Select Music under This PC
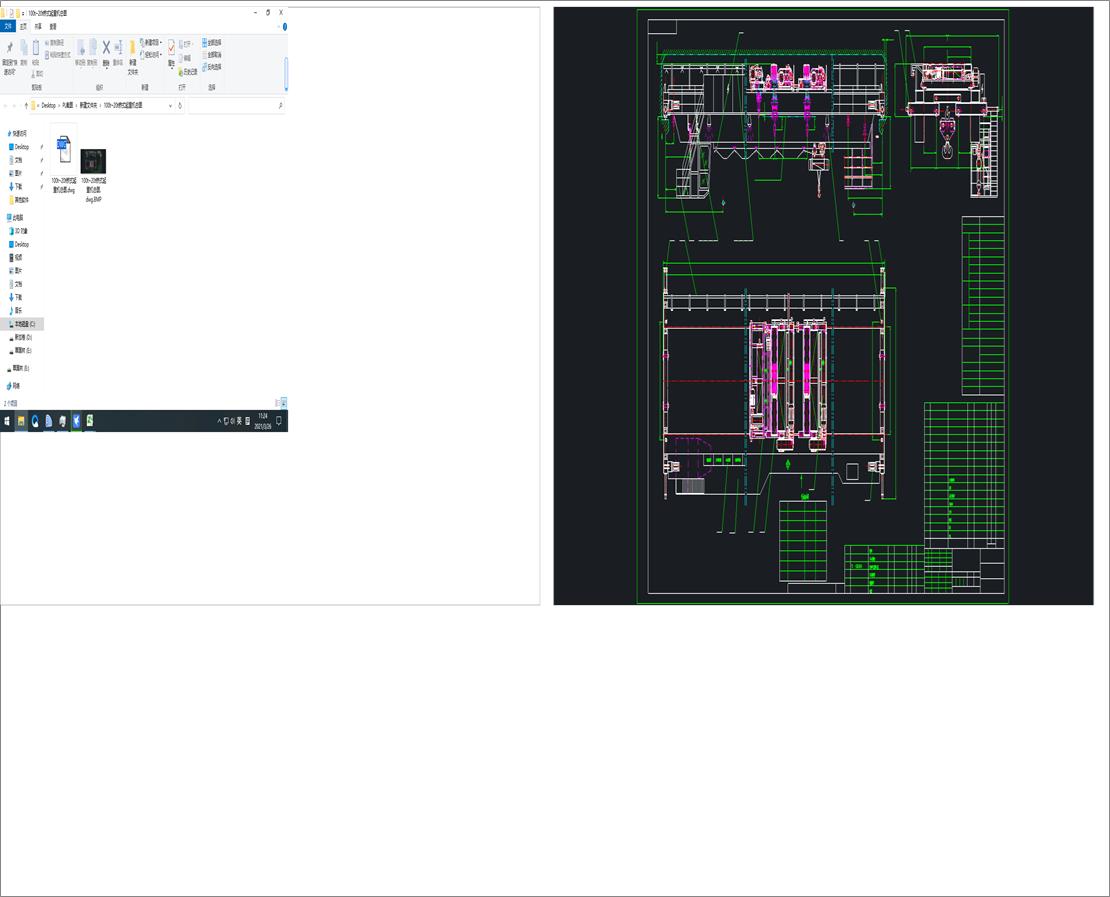The image size is (1110, 897). point(16,310)
